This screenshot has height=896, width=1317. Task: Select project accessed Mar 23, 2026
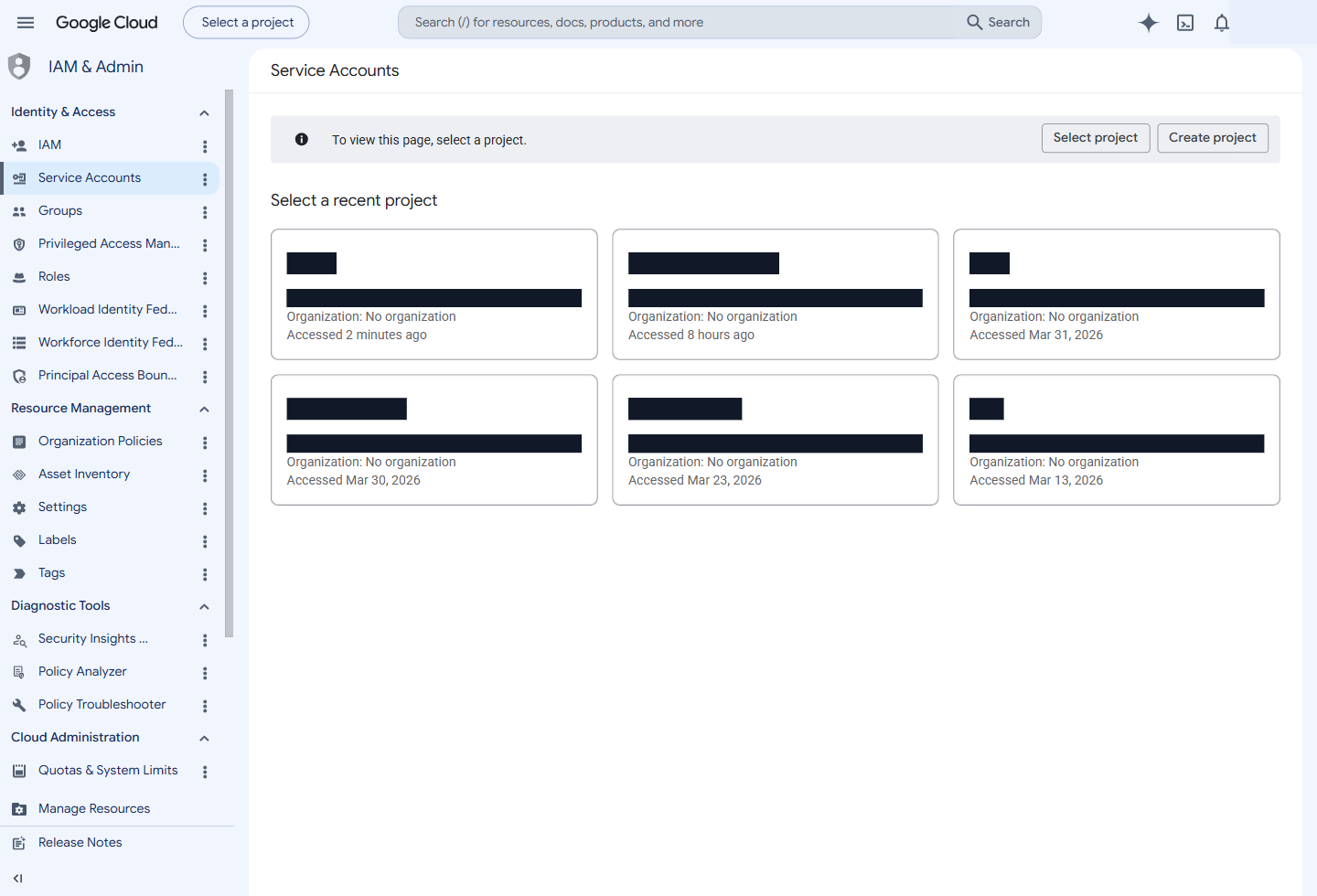point(776,440)
